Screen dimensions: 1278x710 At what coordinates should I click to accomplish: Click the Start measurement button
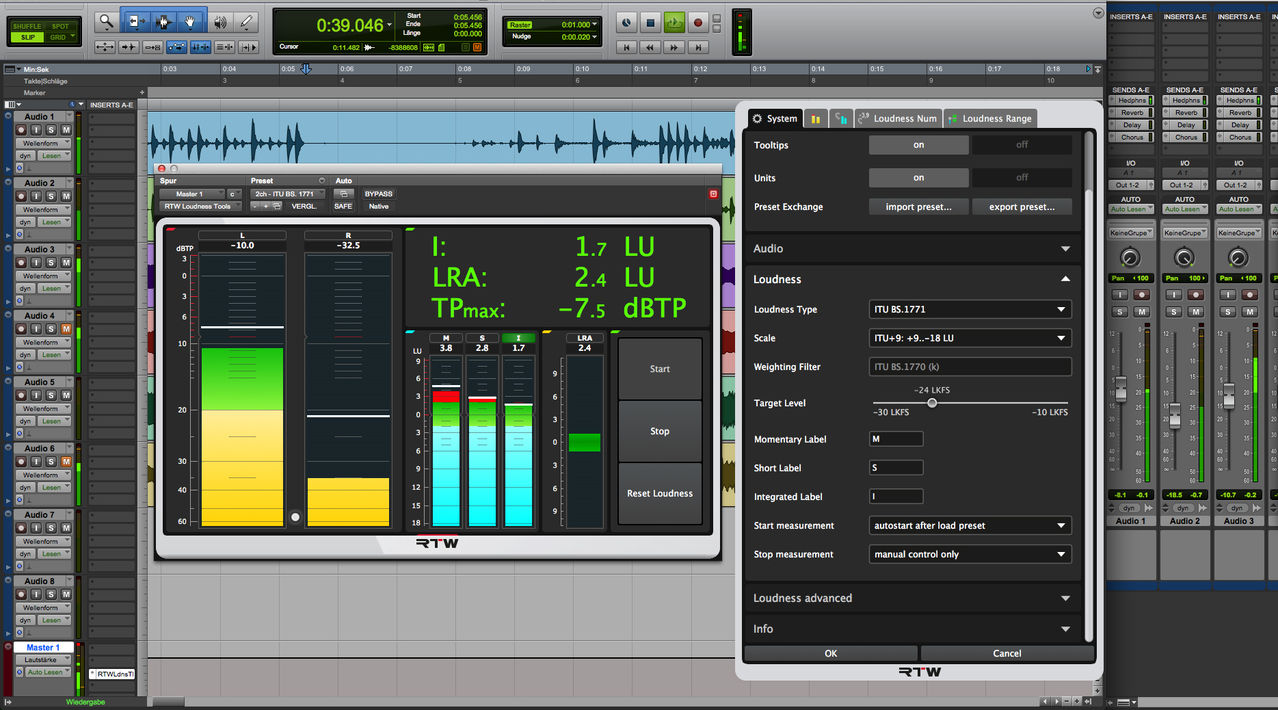coord(660,369)
